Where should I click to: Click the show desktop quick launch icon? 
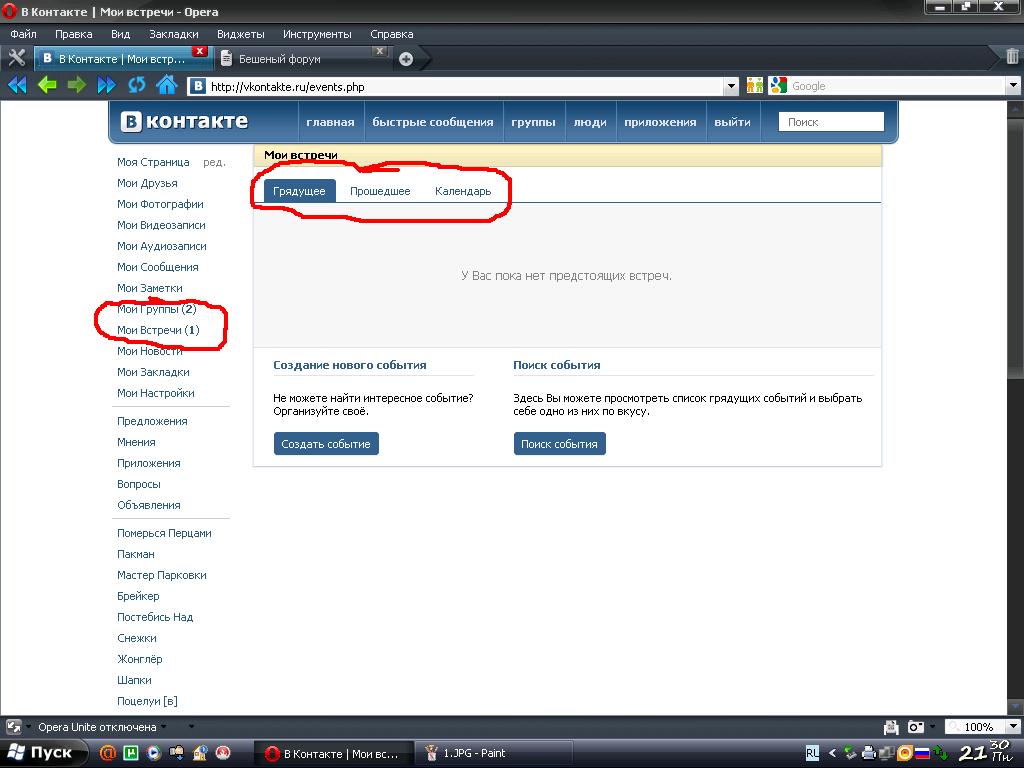[x=176, y=753]
